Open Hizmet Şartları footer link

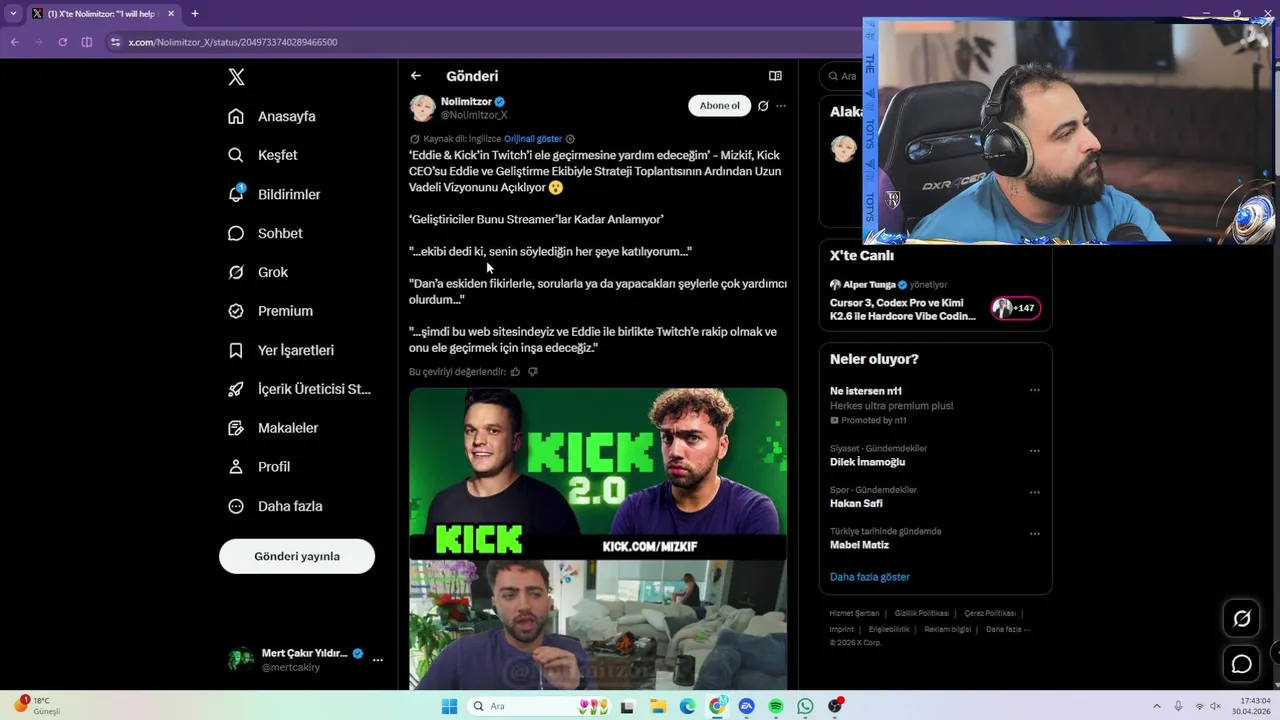[854, 613]
